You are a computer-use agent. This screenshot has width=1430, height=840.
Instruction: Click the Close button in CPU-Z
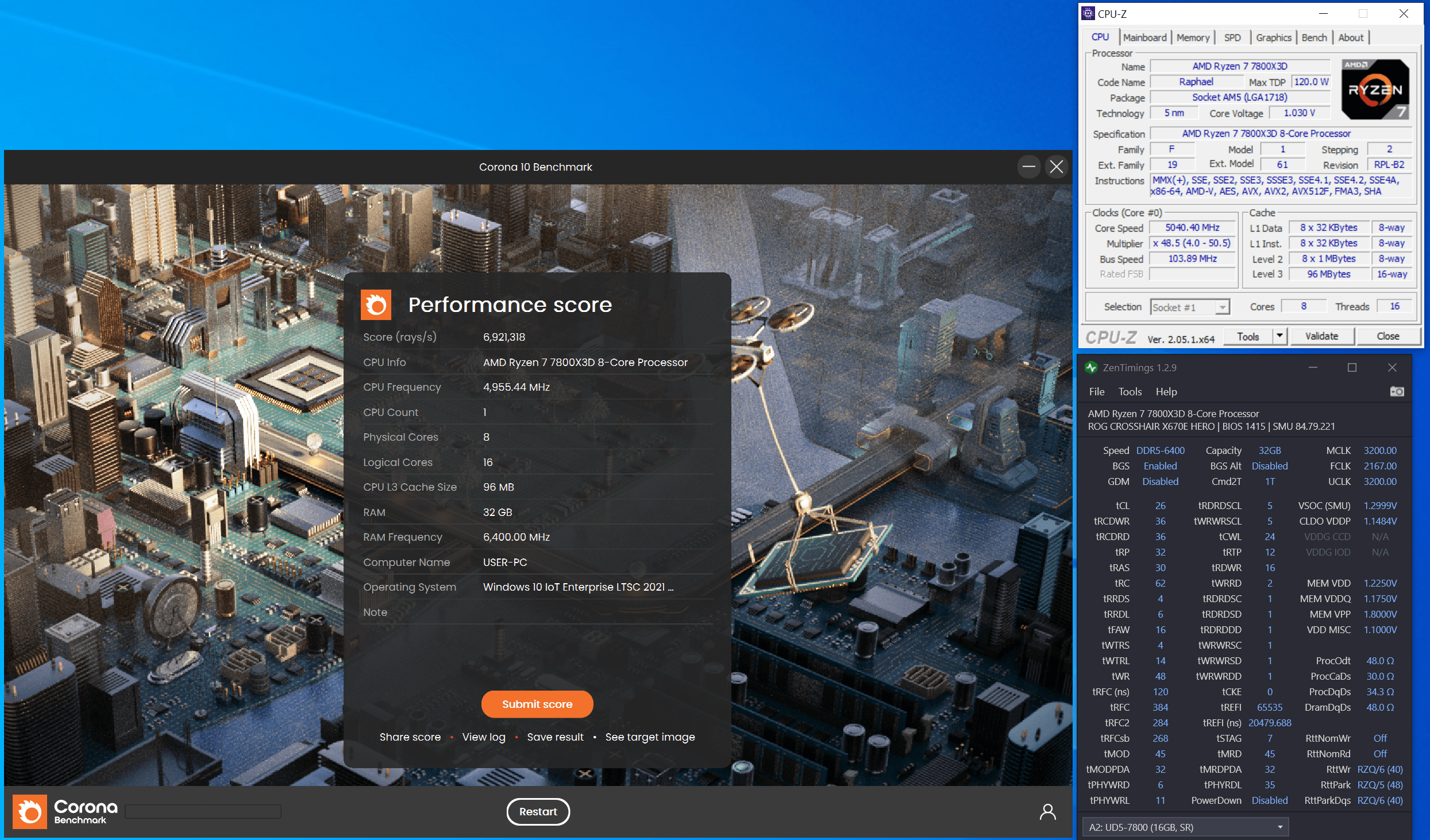pyautogui.click(x=1387, y=336)
